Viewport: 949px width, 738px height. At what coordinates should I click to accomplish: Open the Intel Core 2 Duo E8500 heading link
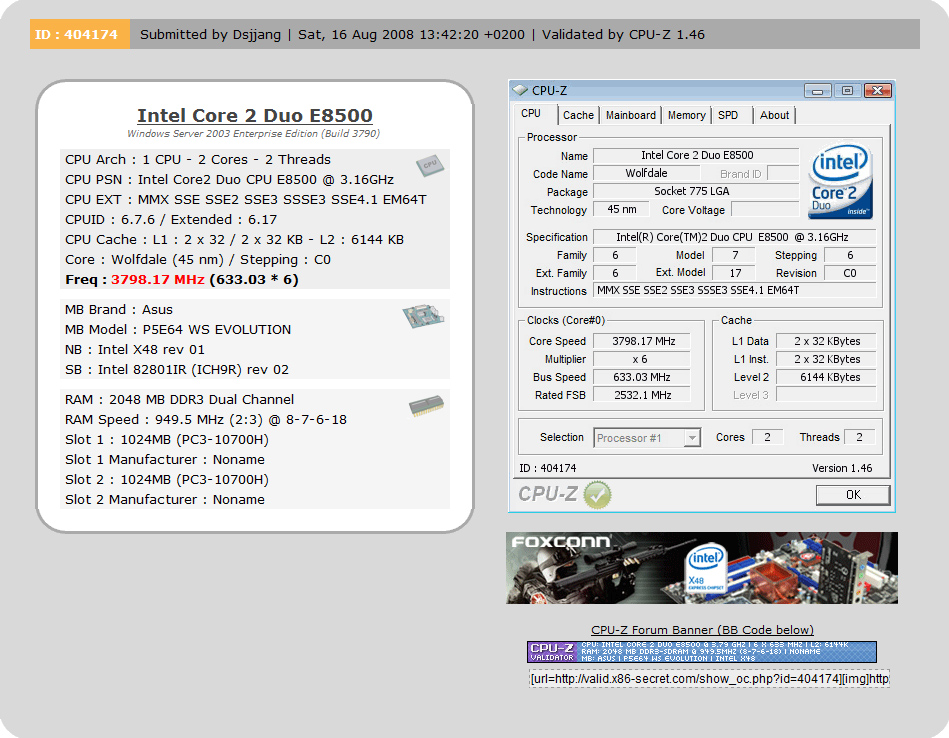[255, 115]
